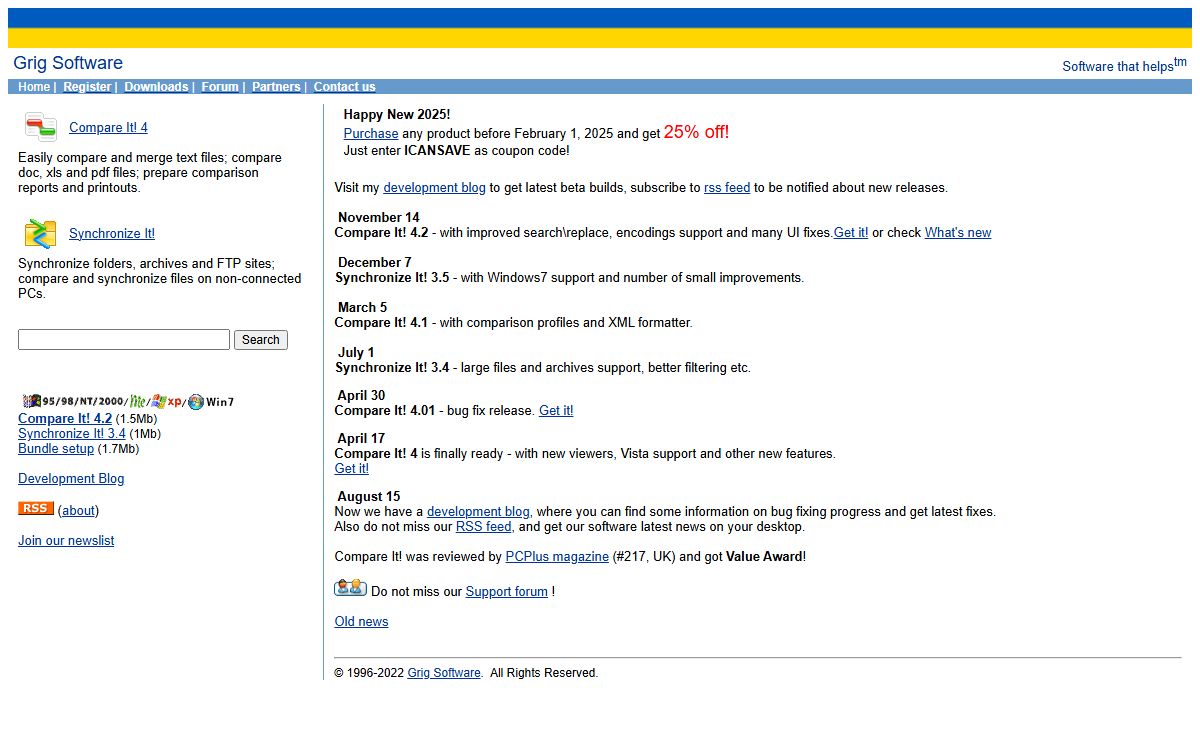Viewport: 1200px width, 740px height.
Task: Click the November 14 date heading
Action: (x=379, y=218)
